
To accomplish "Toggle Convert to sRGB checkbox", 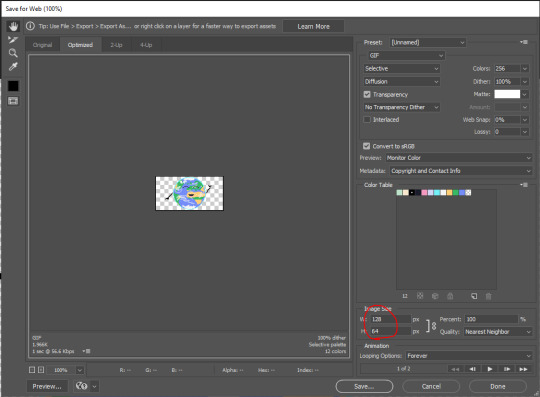I will click(366, 146).
